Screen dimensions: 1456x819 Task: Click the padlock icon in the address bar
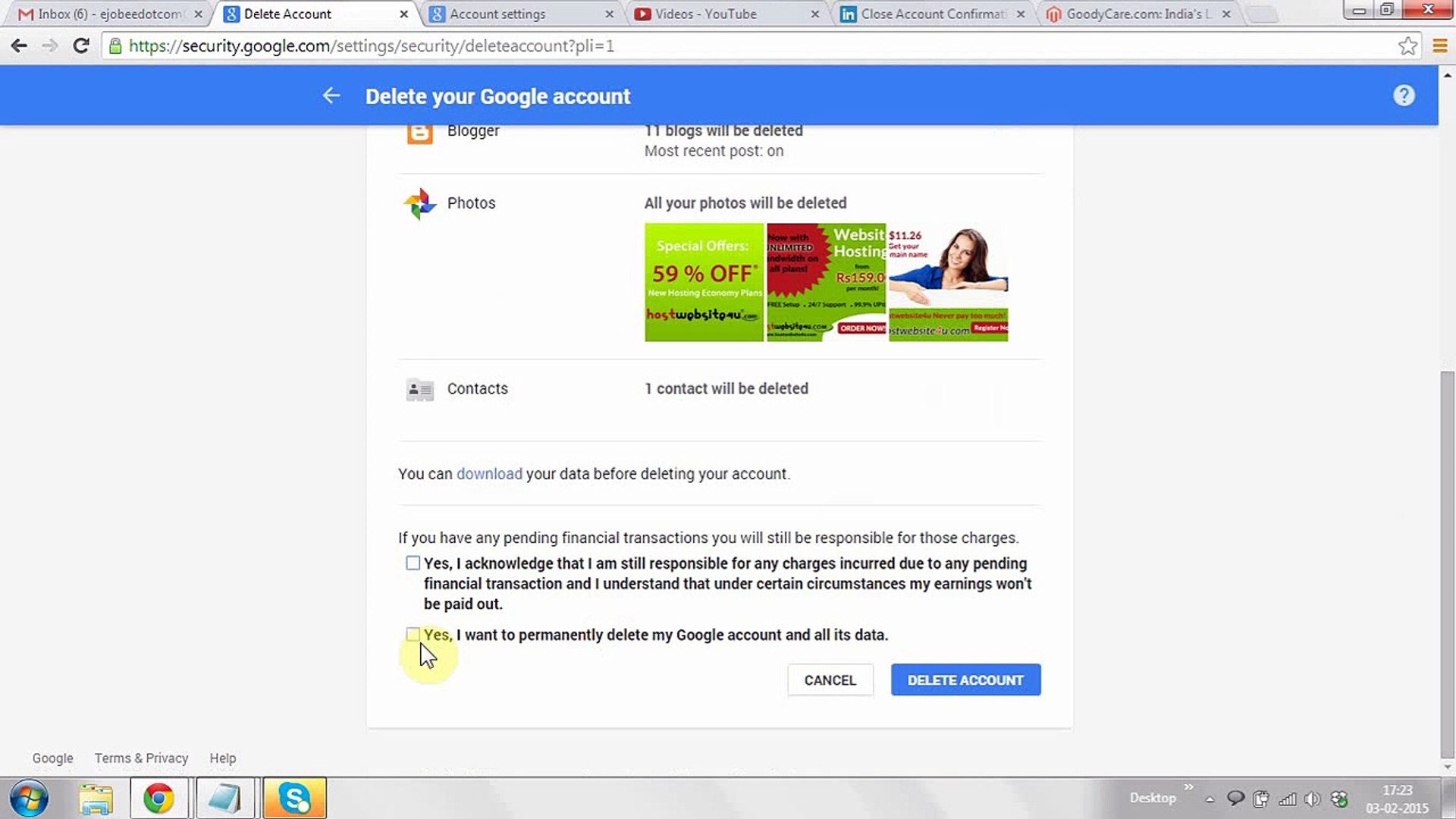coord(115,45)
